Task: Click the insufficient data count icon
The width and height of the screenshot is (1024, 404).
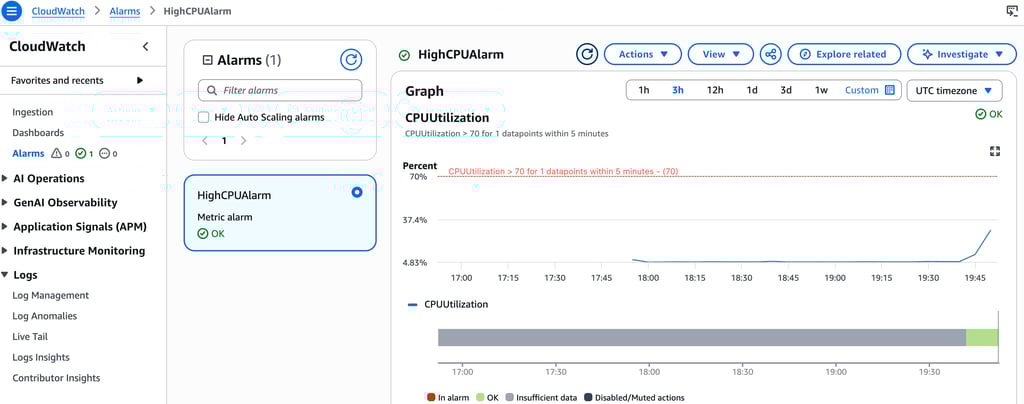Action: (x=105, y=153)
